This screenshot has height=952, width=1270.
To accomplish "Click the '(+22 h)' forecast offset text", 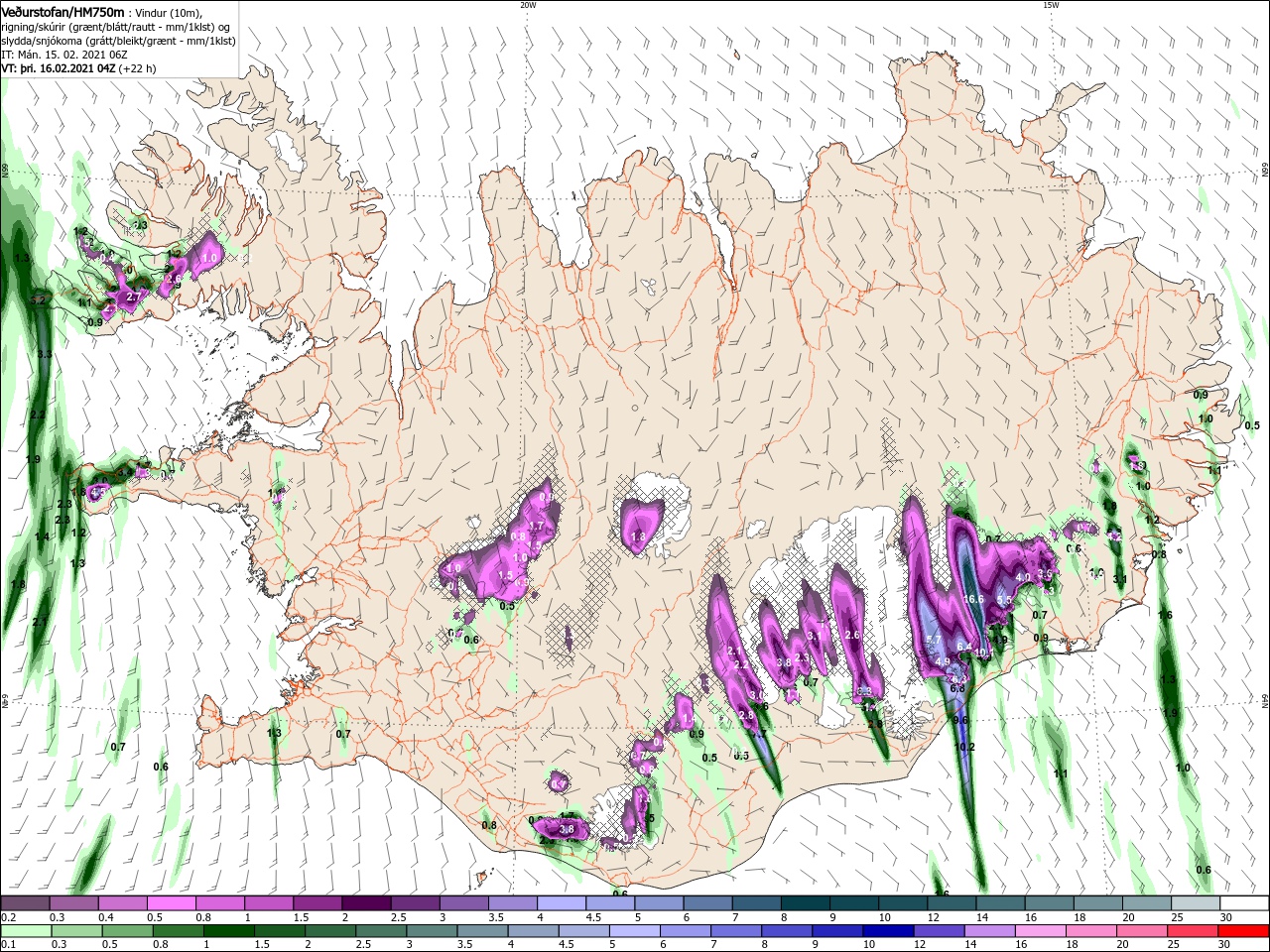I will tap(138, 69).
